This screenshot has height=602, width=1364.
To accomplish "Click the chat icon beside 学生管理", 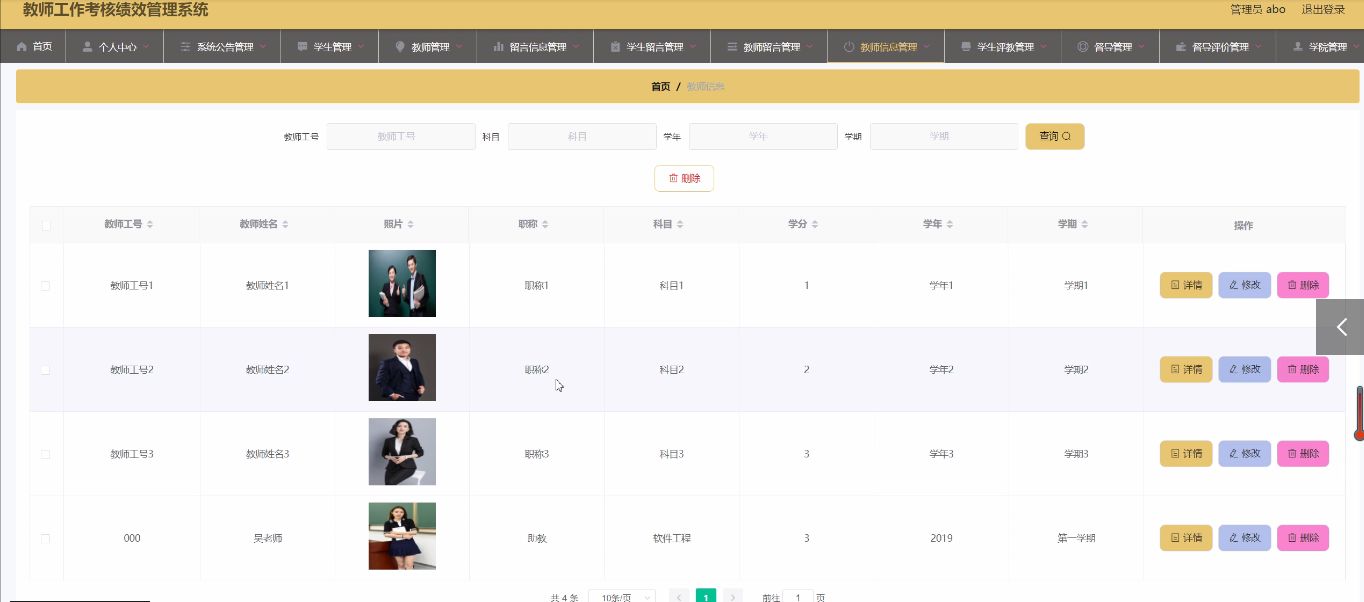I will [302, 46].
